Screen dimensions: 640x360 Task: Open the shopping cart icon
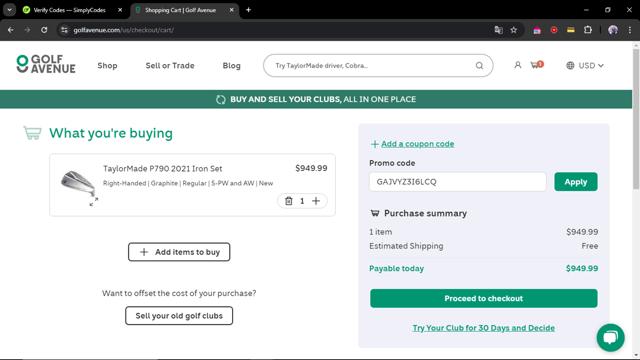[x=537, y=65]
